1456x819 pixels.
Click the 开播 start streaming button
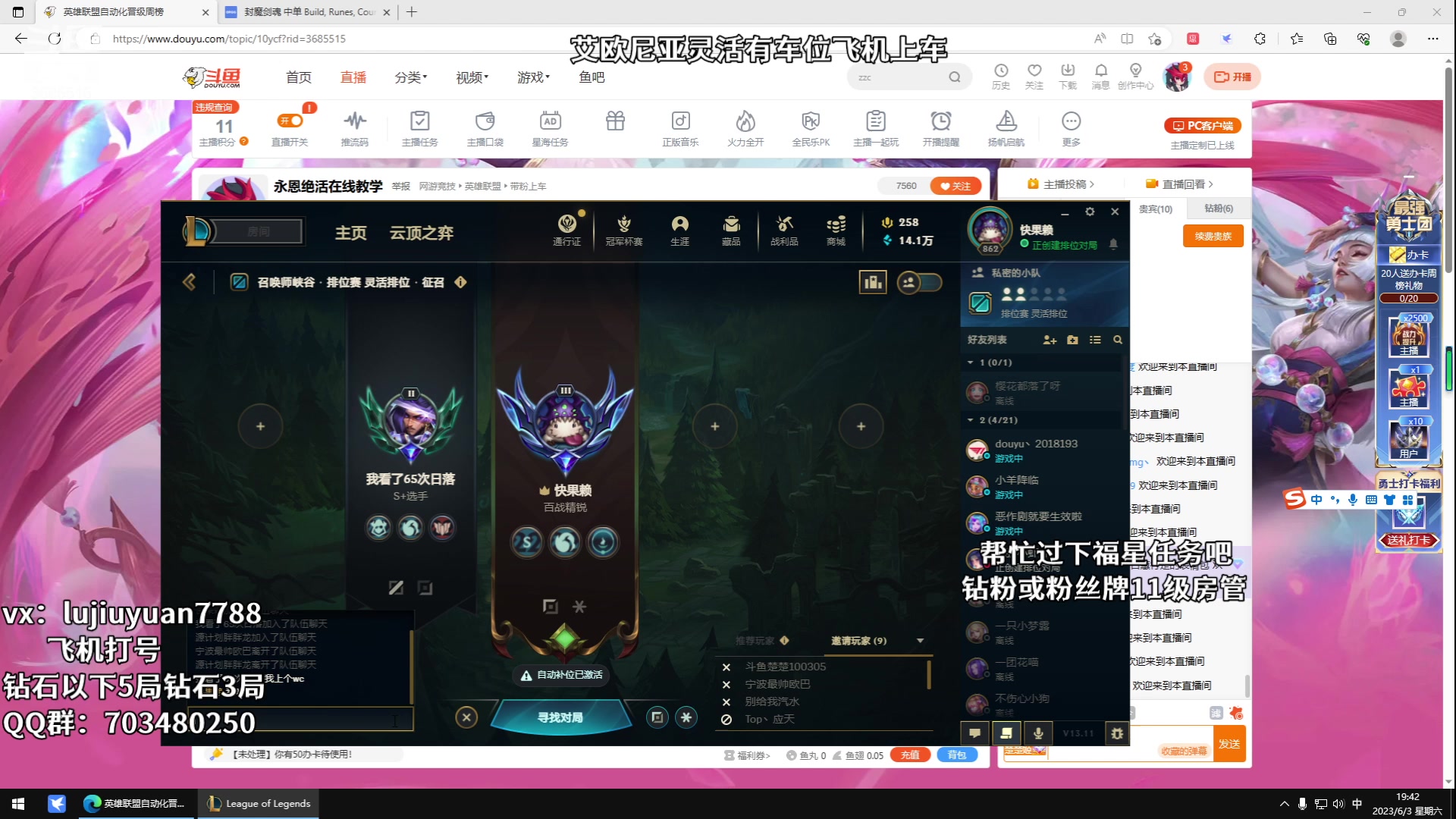coord(1232,77)
